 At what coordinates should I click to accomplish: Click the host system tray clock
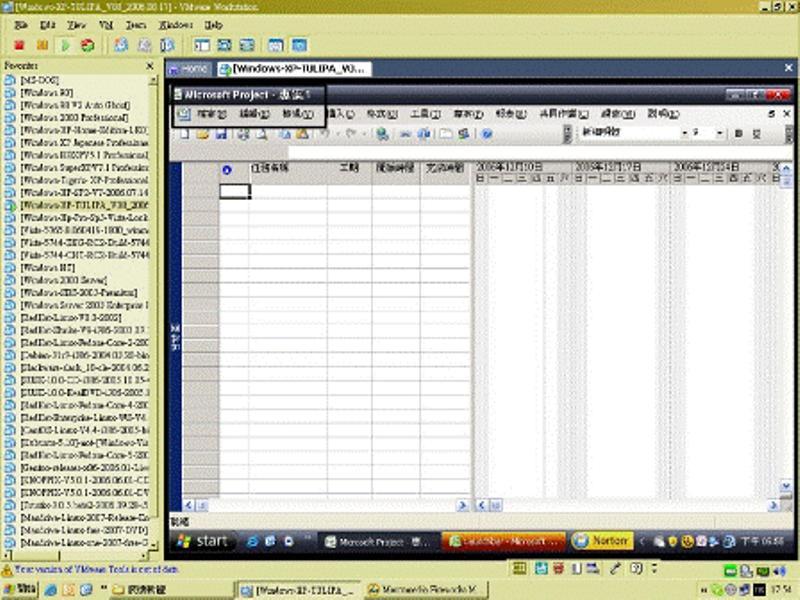tap(782, 590)
